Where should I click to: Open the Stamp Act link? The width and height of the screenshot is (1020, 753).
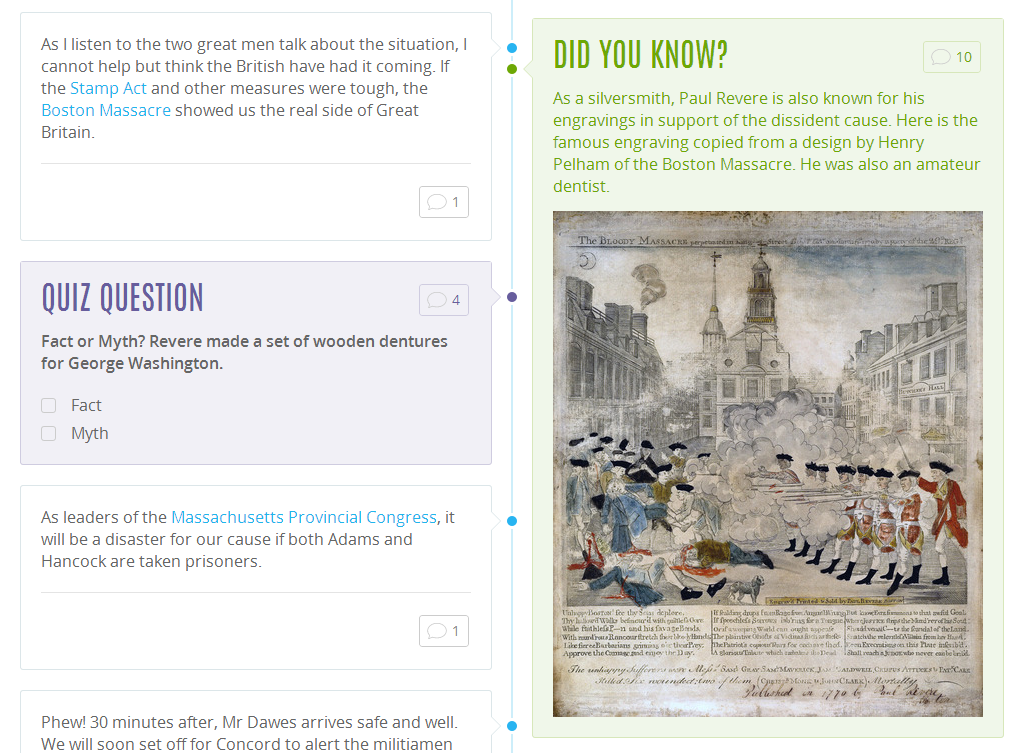108,88
